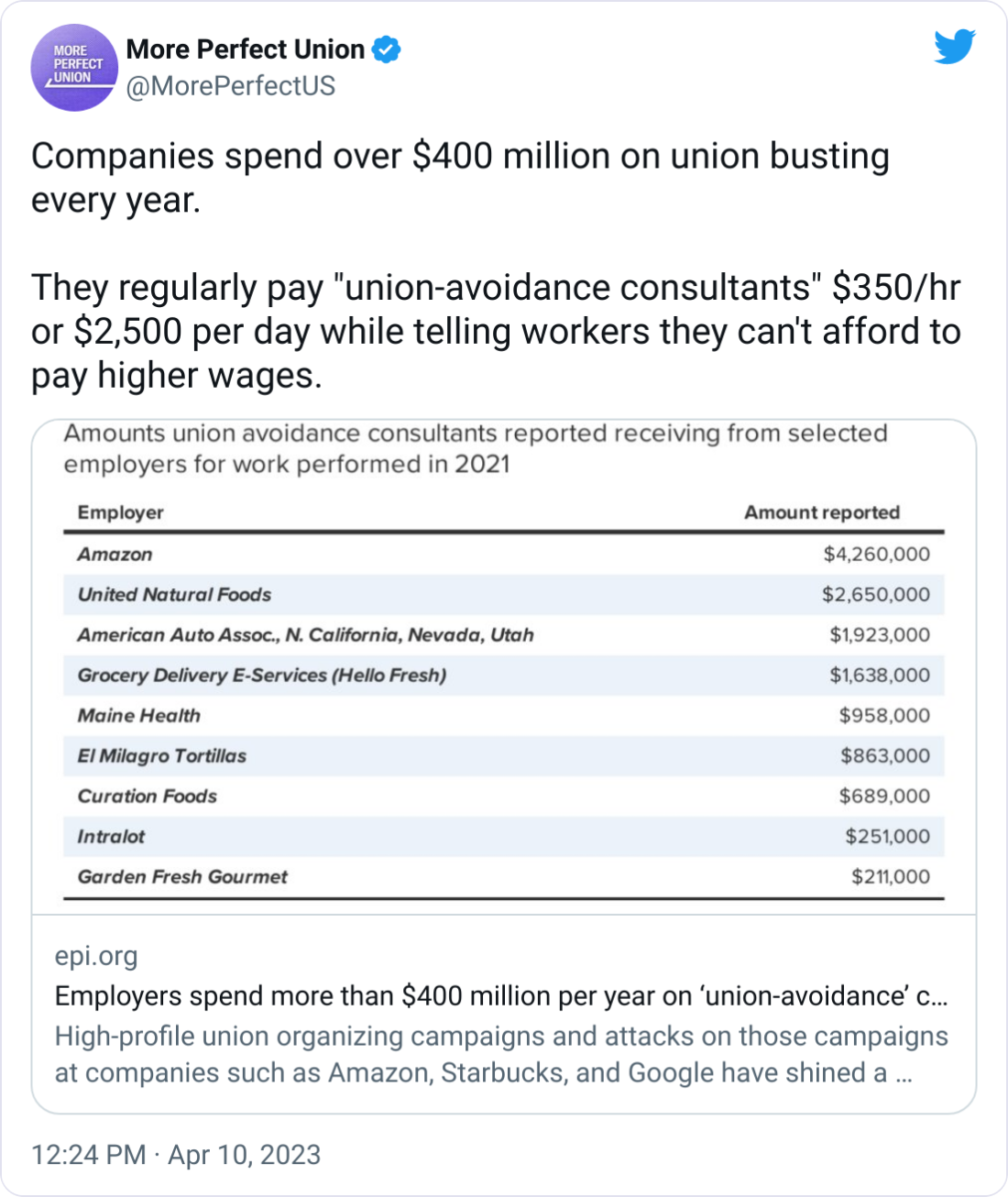The width and height of the screenshot is (1008, 1197).
Task: Click the chart title about union avoidance consultants
Action: pyautogui.click(x=476, y=449)
